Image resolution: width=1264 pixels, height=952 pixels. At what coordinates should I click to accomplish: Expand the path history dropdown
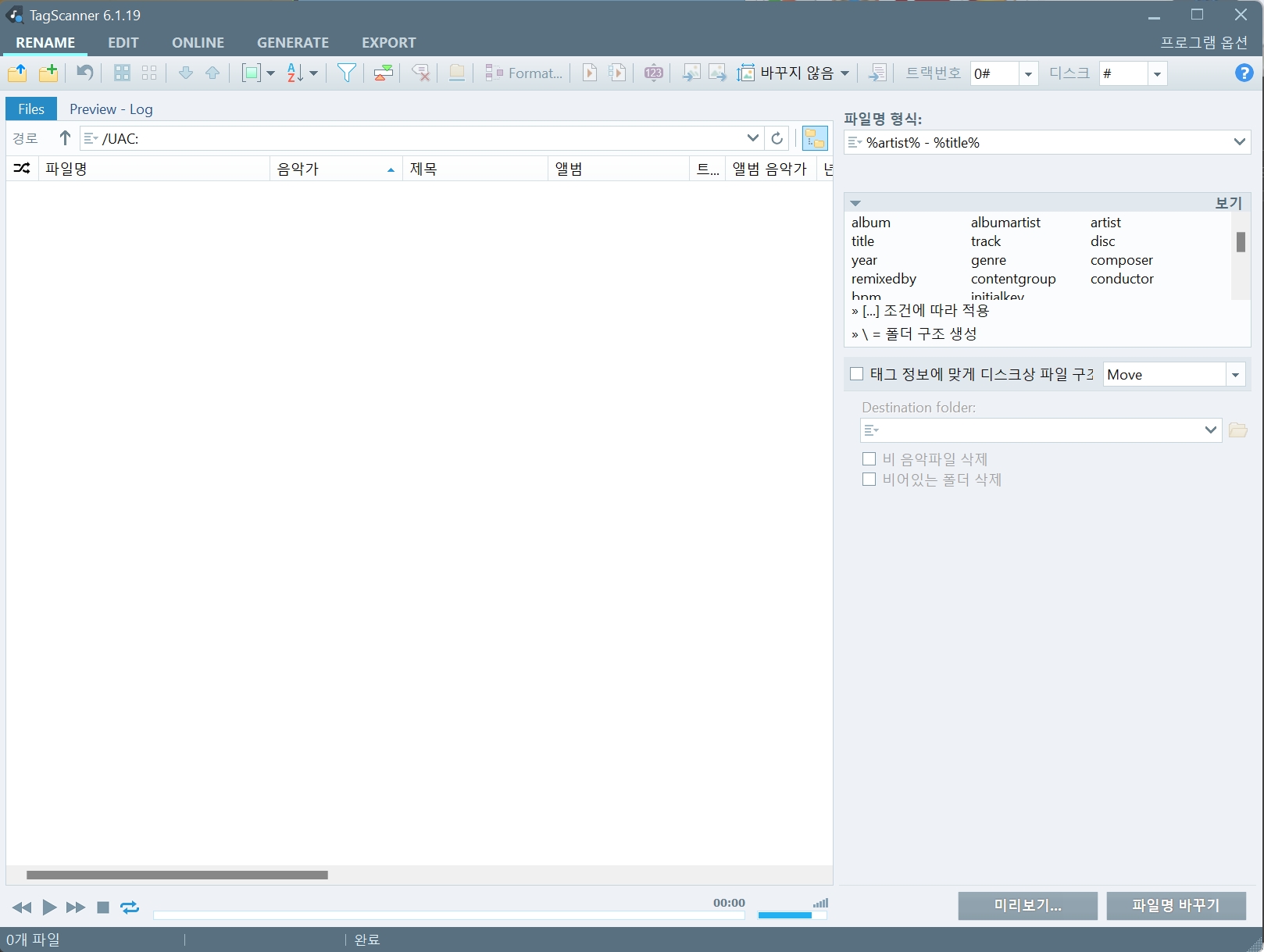point(752,138)
